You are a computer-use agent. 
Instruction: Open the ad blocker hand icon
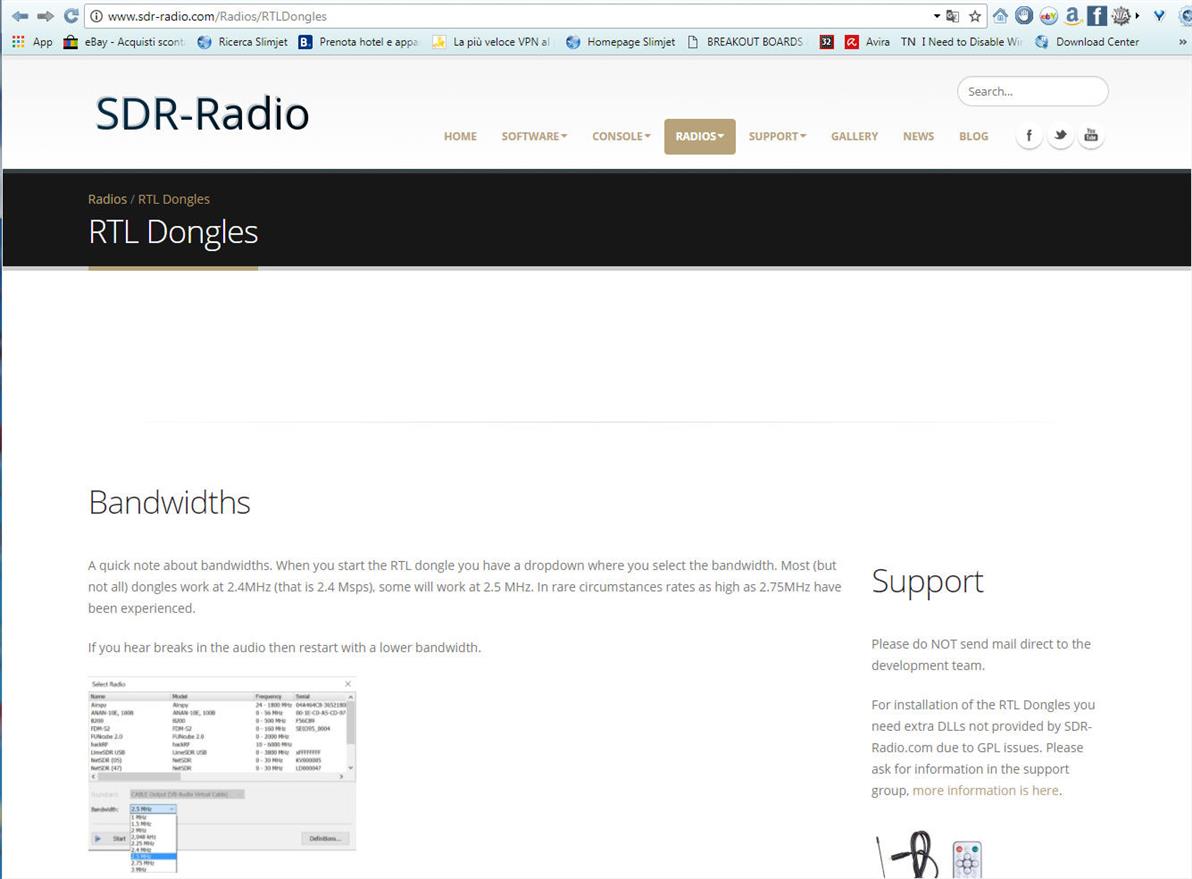(x=1024, y=15)
